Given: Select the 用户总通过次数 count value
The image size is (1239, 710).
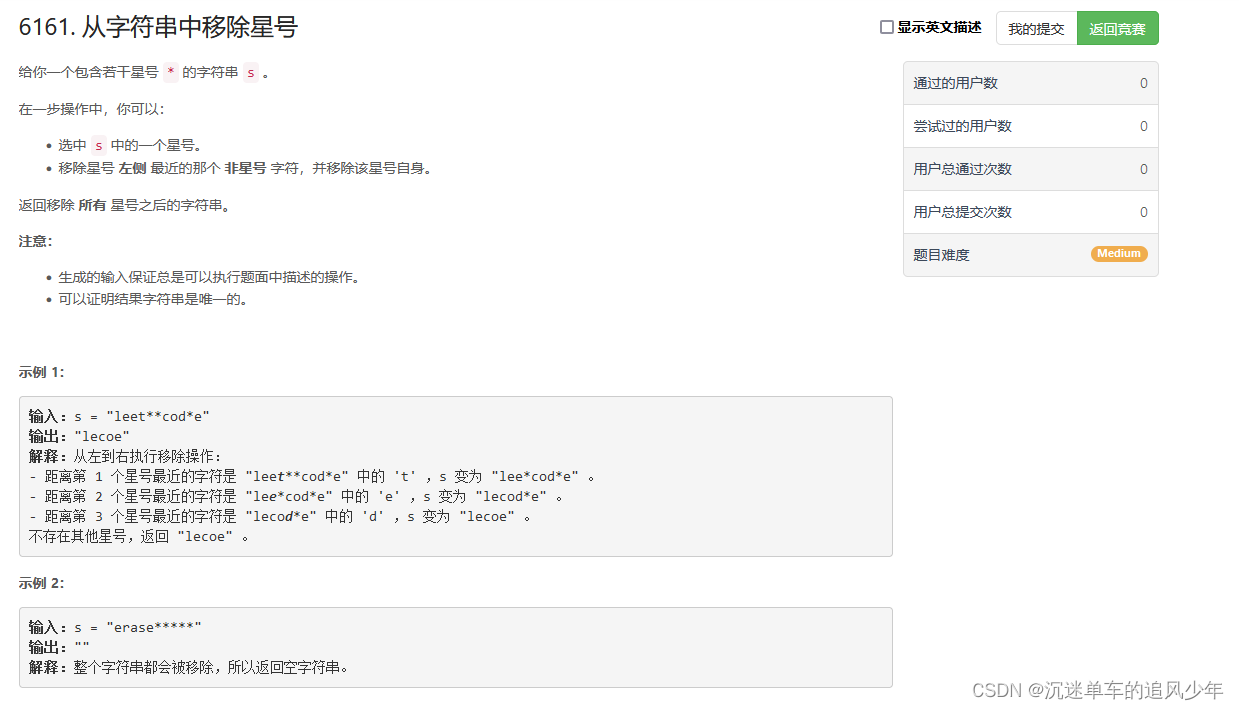Looking at the screenshot, I should (x=1143, y=169).
